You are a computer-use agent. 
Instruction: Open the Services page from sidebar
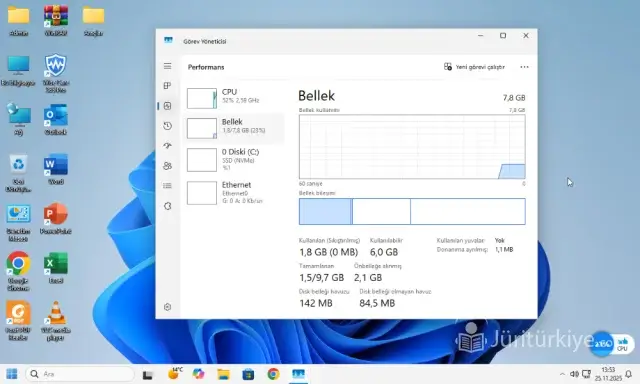(167, 206)
